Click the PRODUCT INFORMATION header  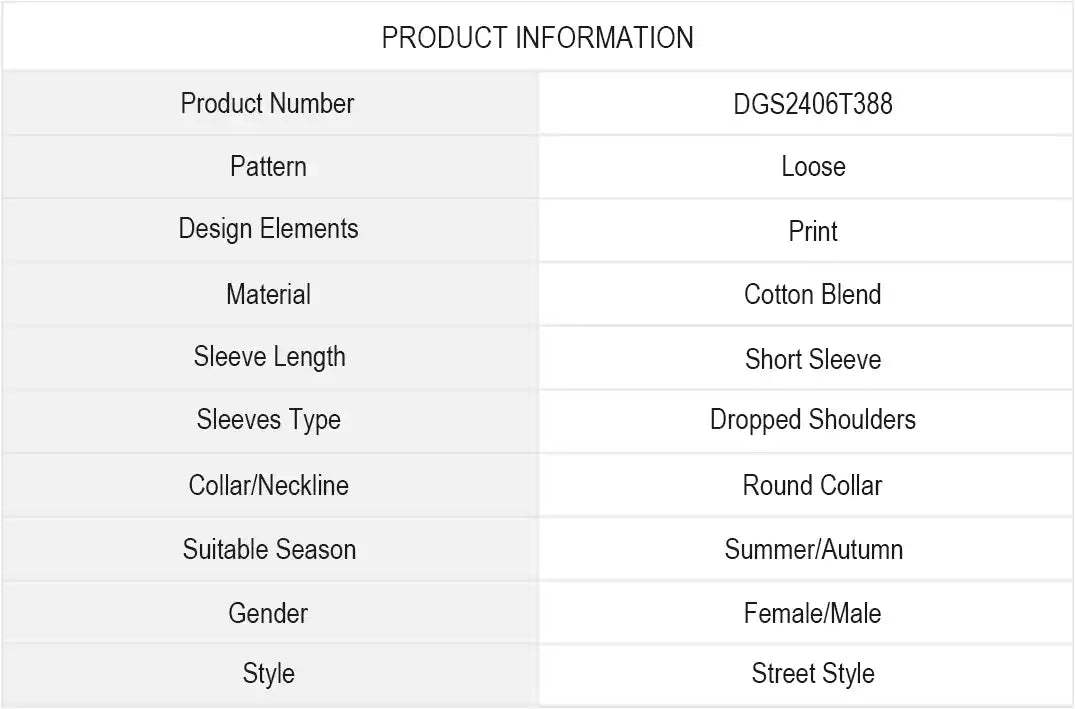click(x=537, y=38)
